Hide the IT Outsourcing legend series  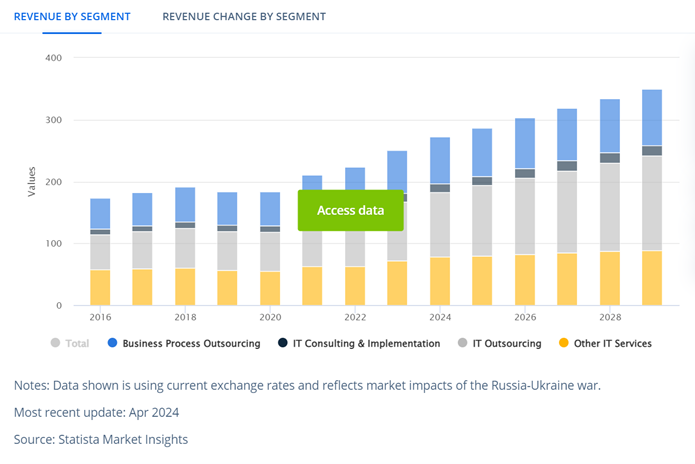(x=506, y=344)
